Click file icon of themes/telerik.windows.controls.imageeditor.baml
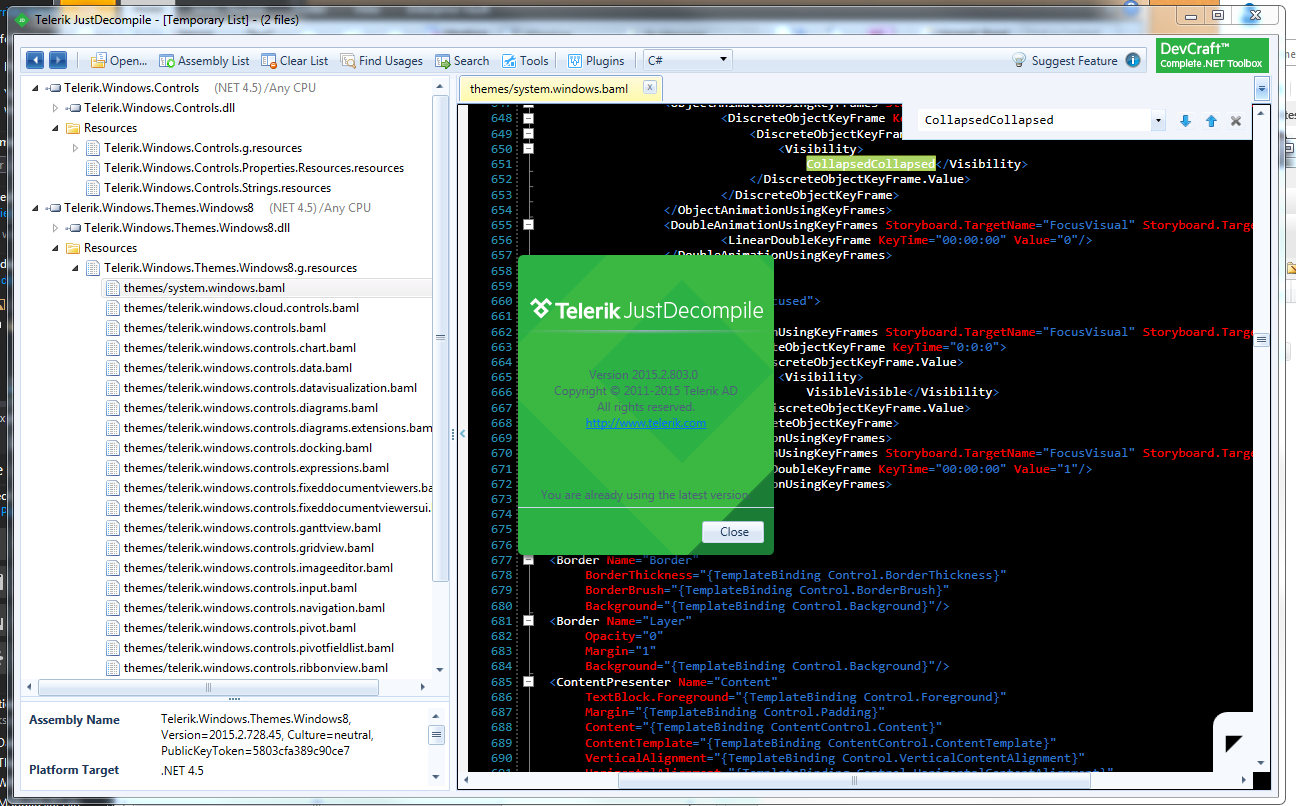 pos(113,568)
